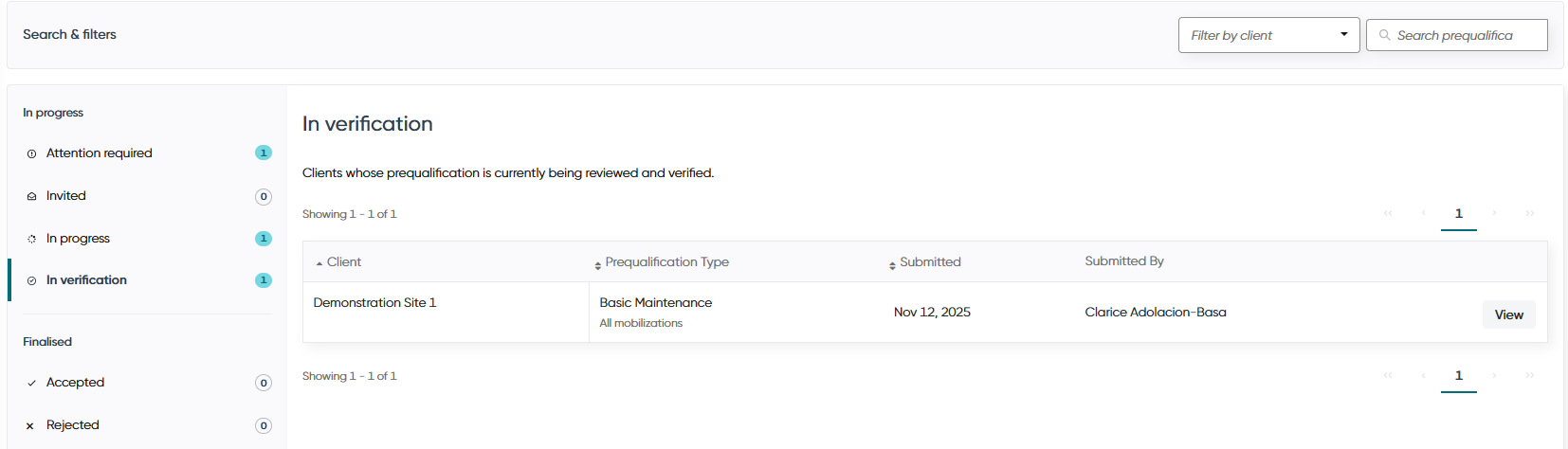Click the Clarice Adolacion-Basa cell
The image size is (1568, 449).
point(1156,313)
